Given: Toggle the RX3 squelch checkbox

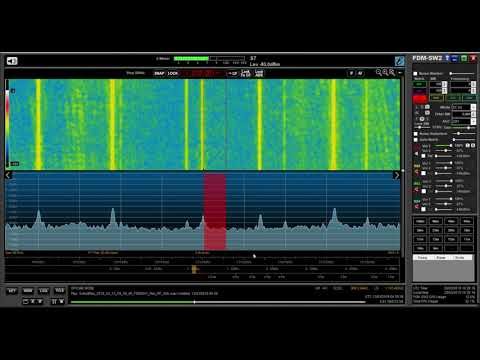Looking at the screenshot, I should [x=423, y=191].
